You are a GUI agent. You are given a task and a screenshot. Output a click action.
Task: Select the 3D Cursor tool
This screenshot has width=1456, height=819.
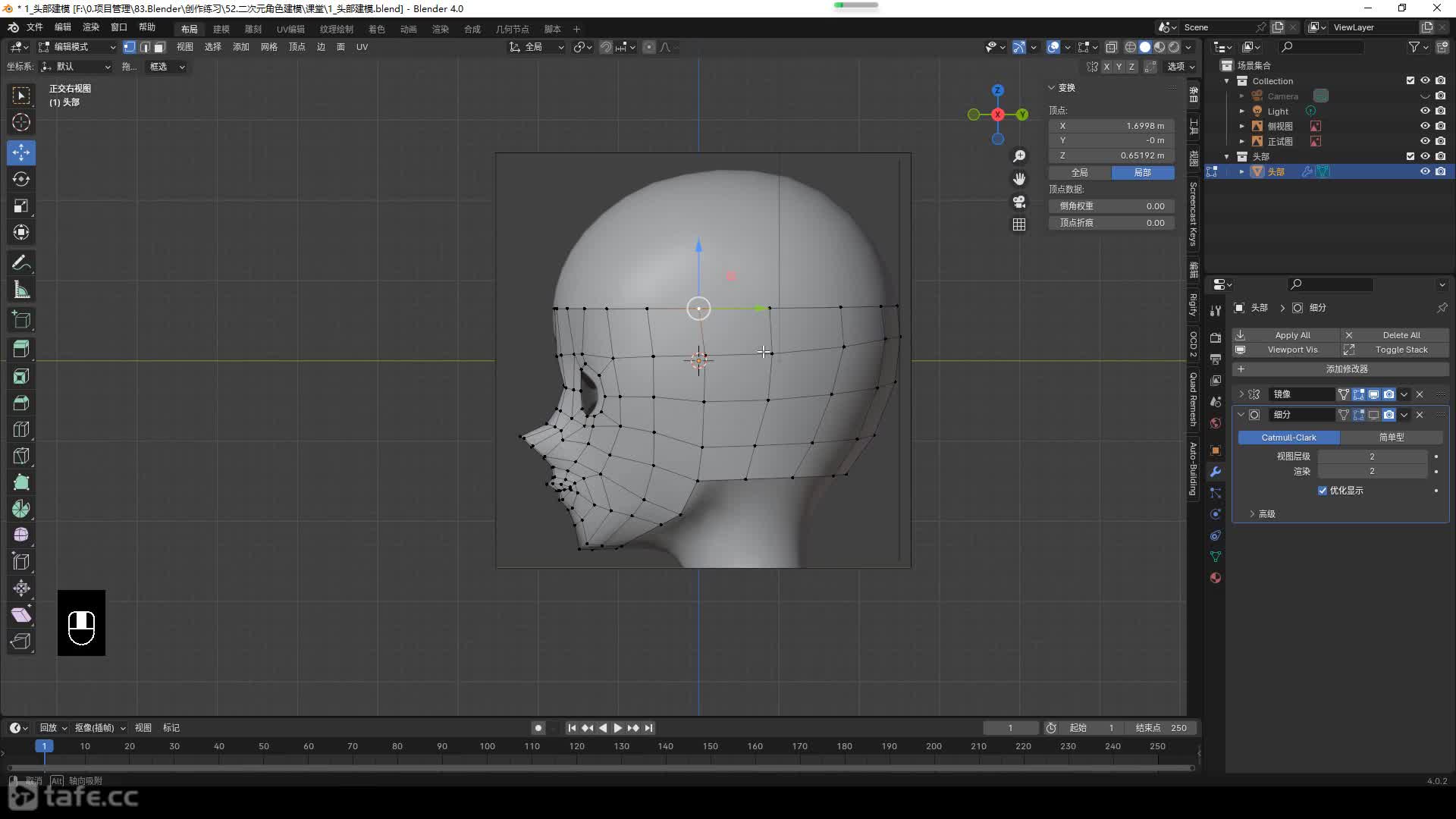(x=21, y=122)
